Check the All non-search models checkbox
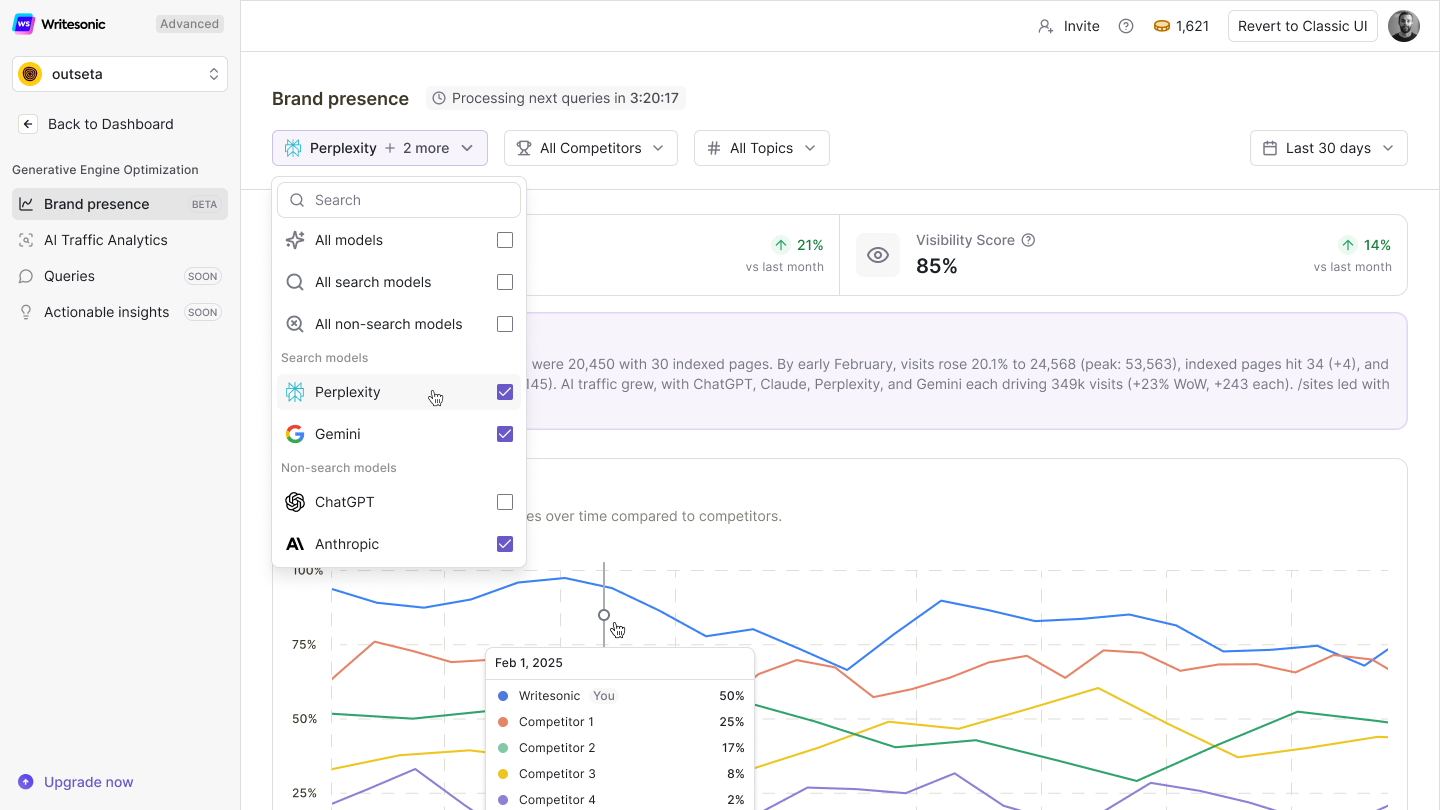Image resolution: width=1440 pixels, height=810 pixels. point(505,324)
